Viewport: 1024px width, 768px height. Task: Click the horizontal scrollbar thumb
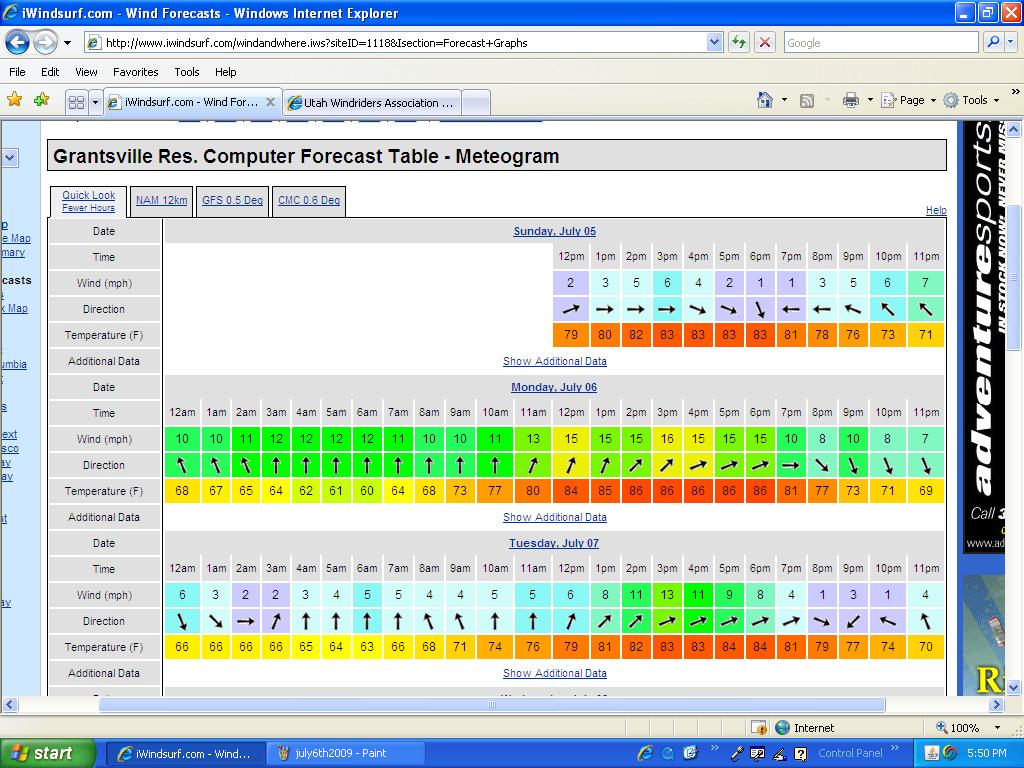tap(490, 705)
